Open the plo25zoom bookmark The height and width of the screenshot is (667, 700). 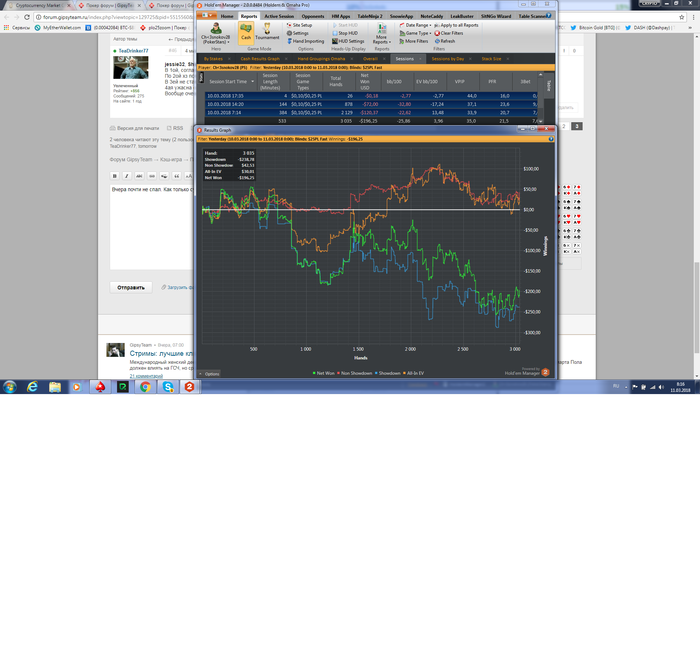pos(164,28)
